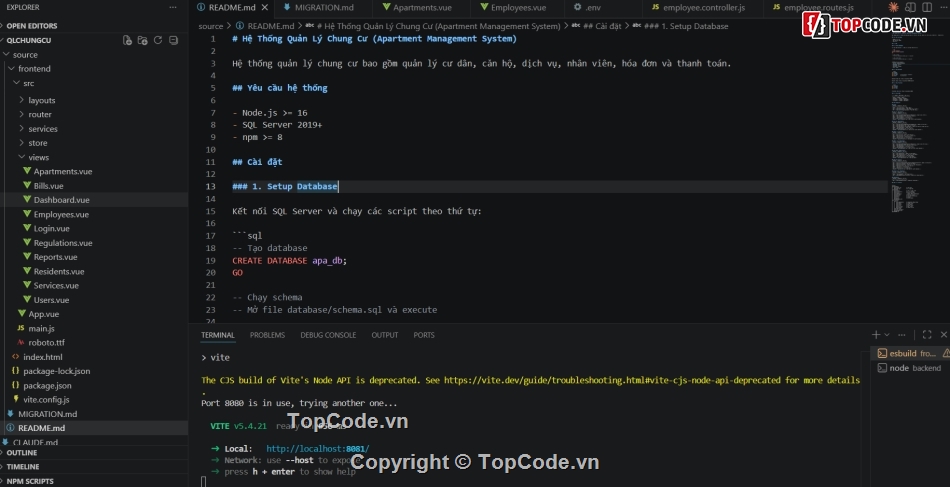Select the esbuild frontend terminal
Viewport: 950px width, 487px height.
pos(910,353)
